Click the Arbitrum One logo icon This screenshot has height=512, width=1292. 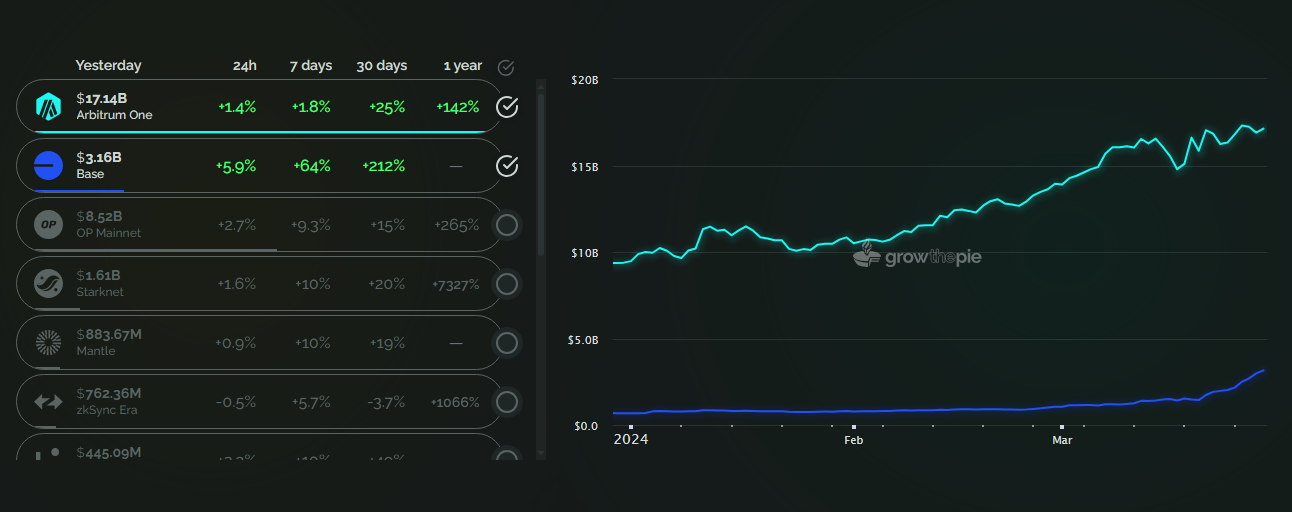point(48,106)
